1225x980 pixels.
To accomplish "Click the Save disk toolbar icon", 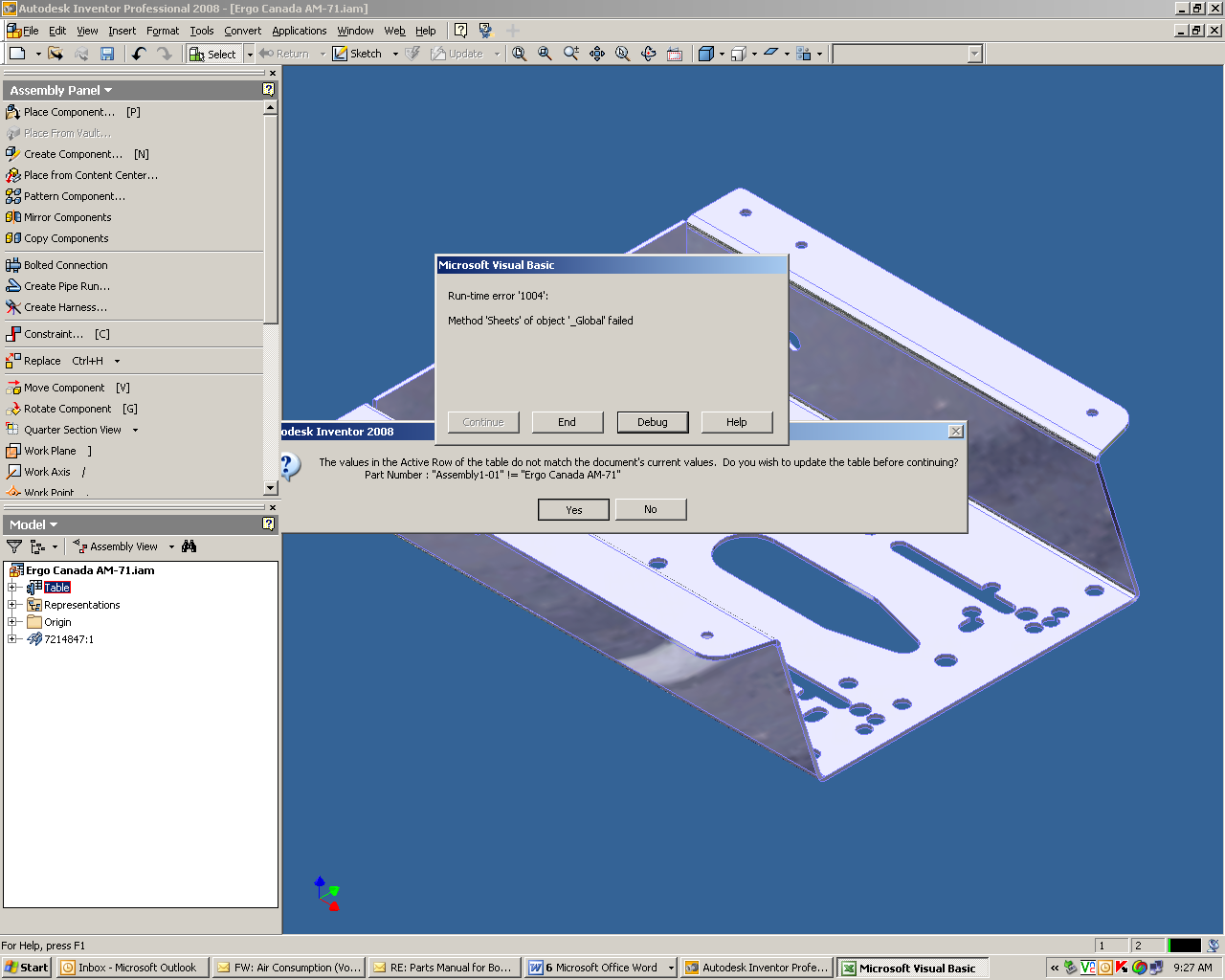I will (x=107, y=54).
